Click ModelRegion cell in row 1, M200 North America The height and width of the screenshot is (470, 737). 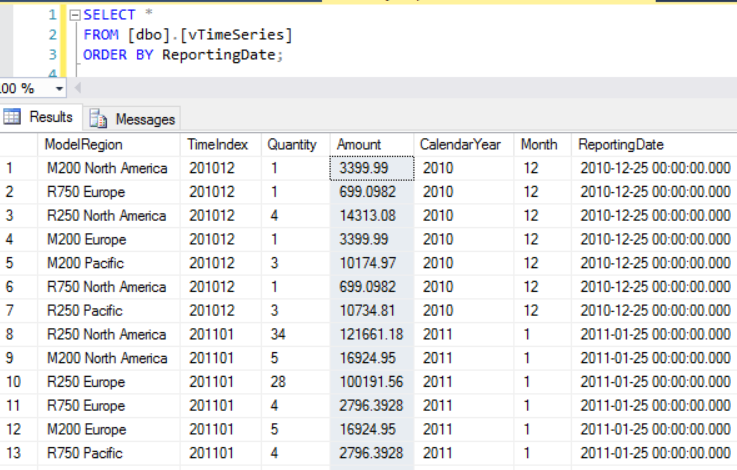pos(109,168)
